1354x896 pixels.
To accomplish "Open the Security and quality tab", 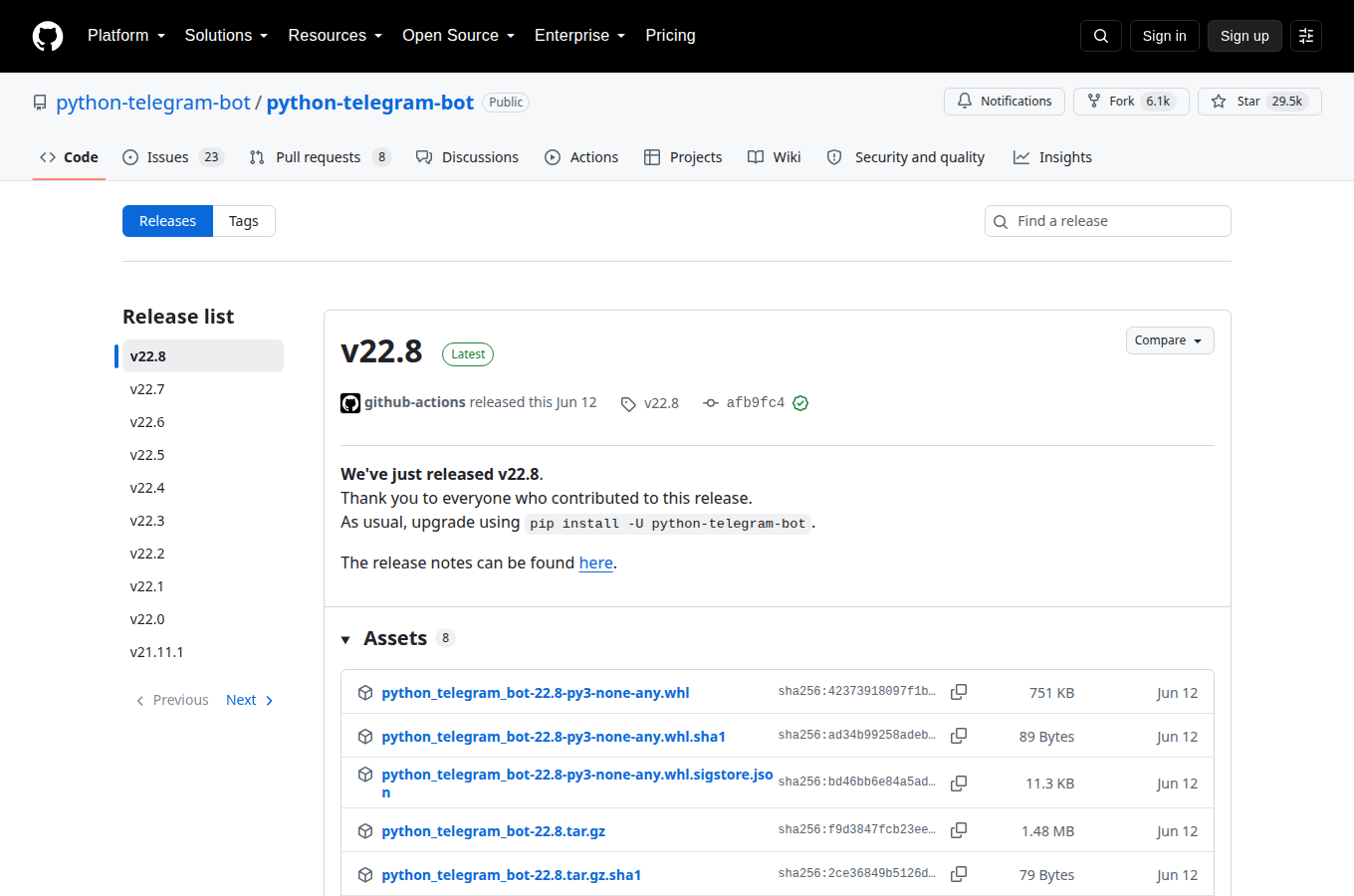I will pyautogui.click(x=905, y=157).
